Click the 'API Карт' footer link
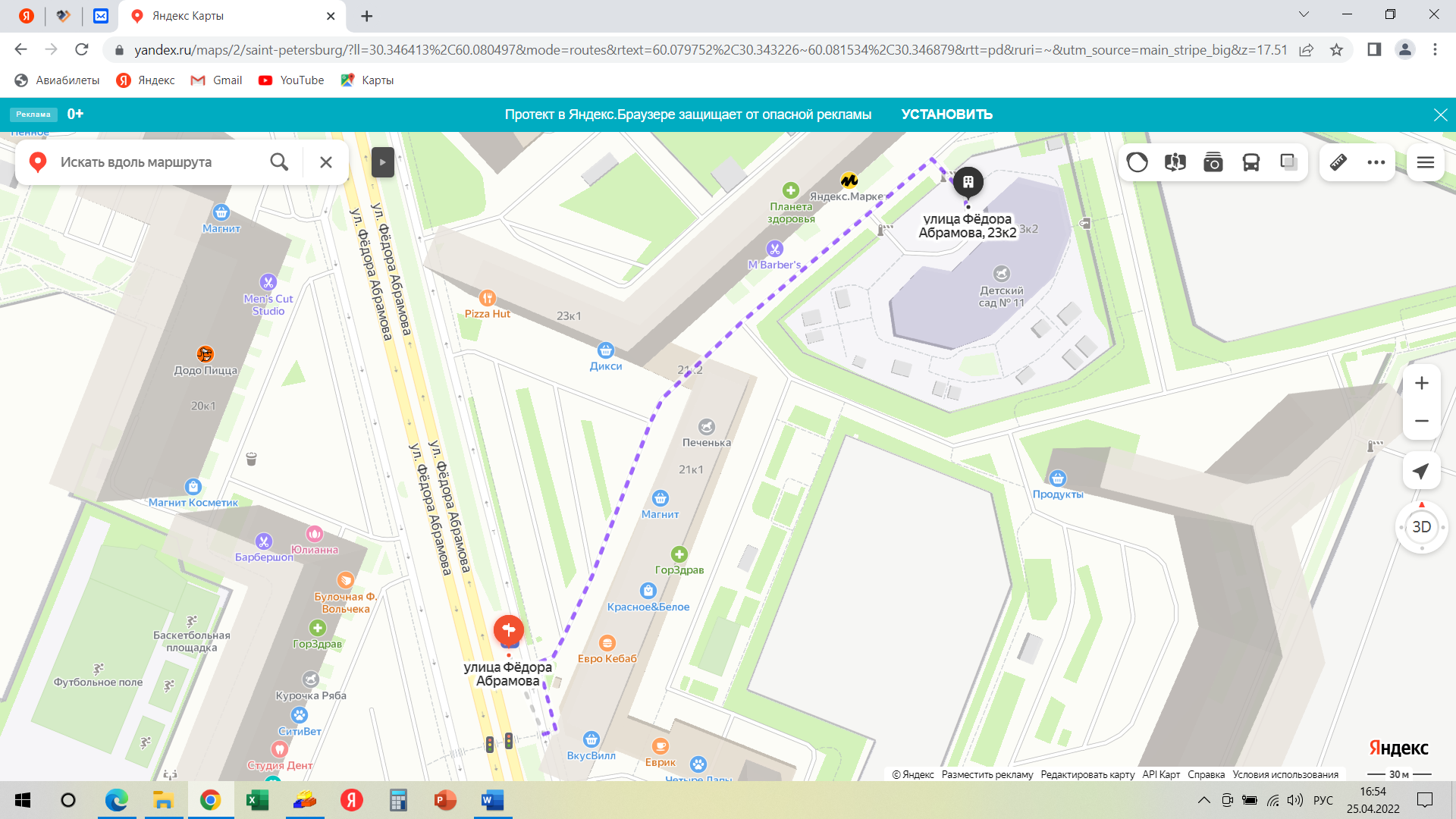 point(1161,774)
